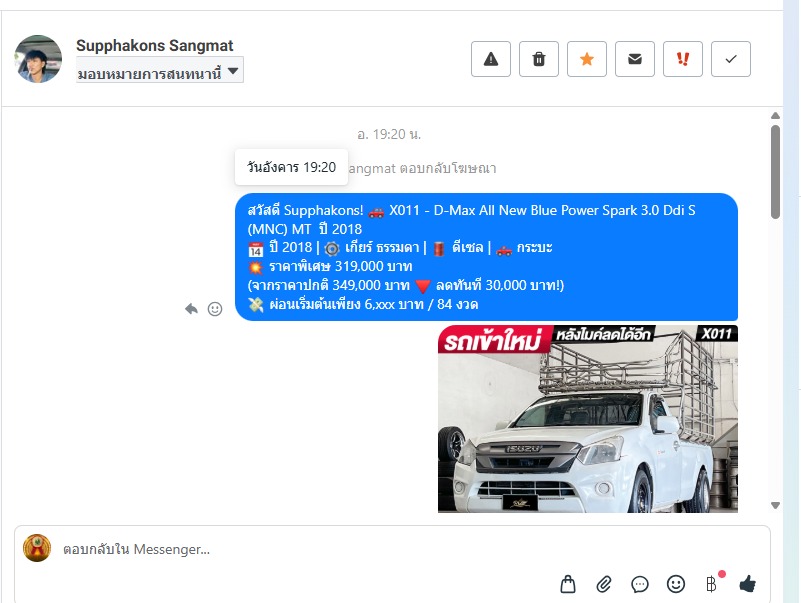
Task: Click scrollbar up arrow in chat
Action: tap(775, 115)
